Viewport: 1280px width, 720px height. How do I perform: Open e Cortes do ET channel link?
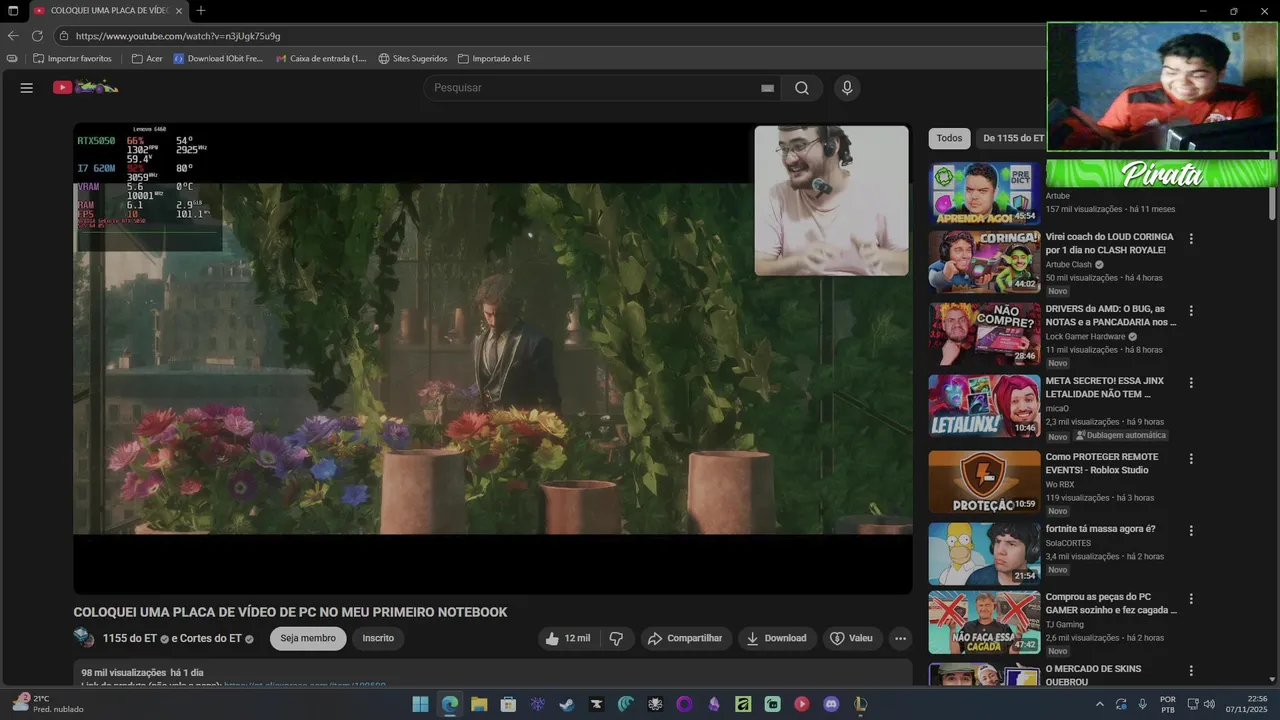click(x=207, y=638)
